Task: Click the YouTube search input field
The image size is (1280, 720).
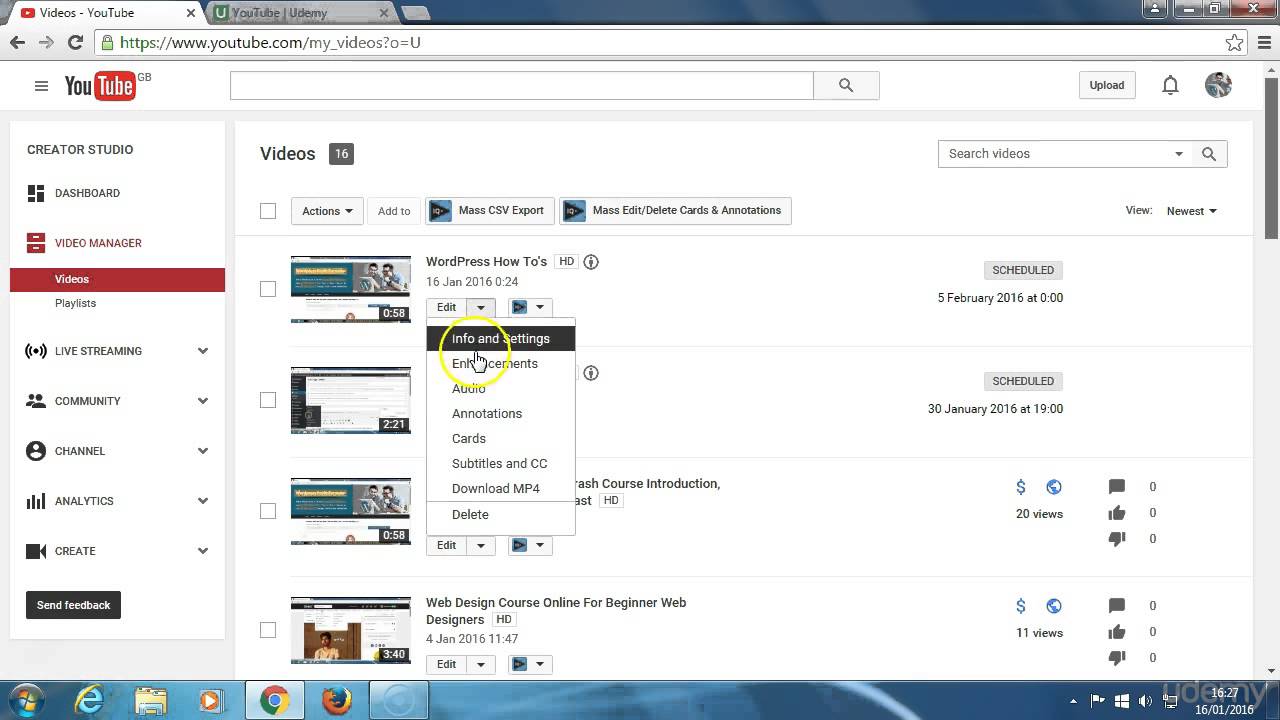Action: coord(522,86)
